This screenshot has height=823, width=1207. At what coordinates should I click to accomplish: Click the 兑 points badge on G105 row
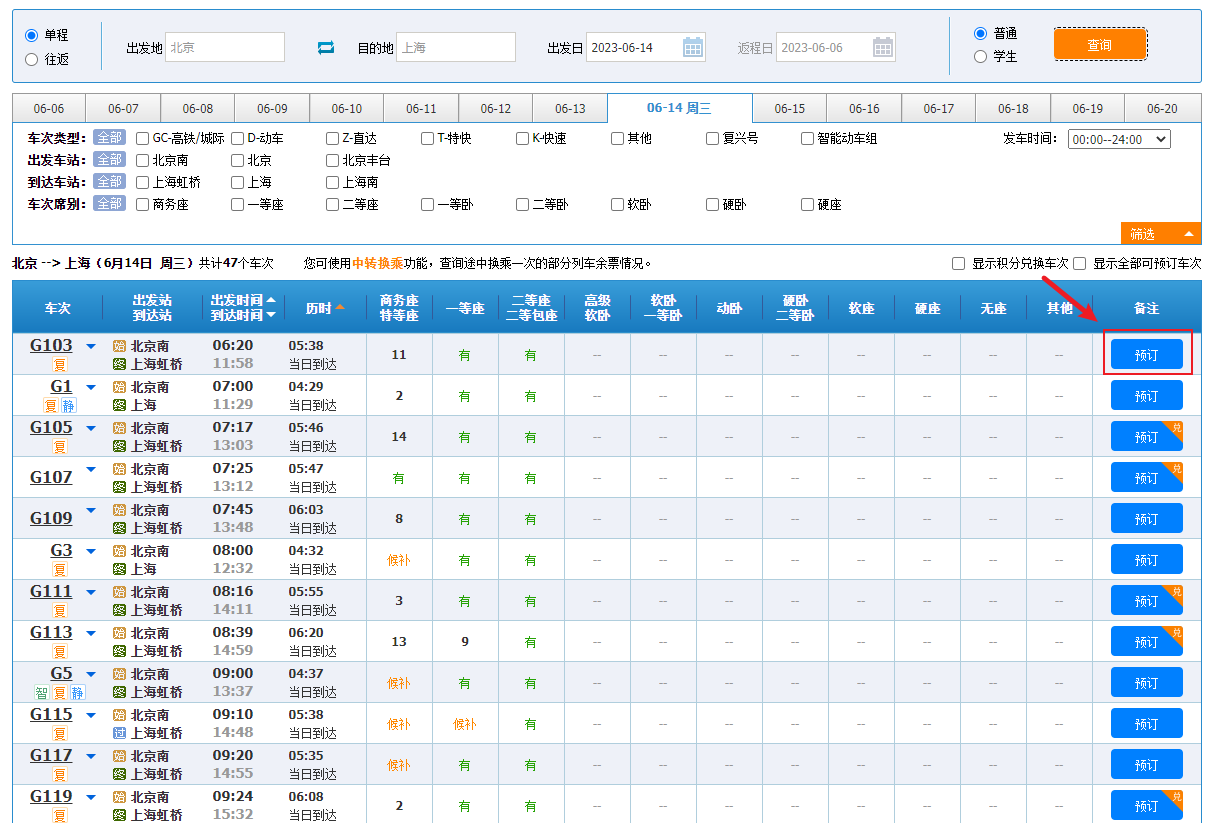[x=1176, y=428]
